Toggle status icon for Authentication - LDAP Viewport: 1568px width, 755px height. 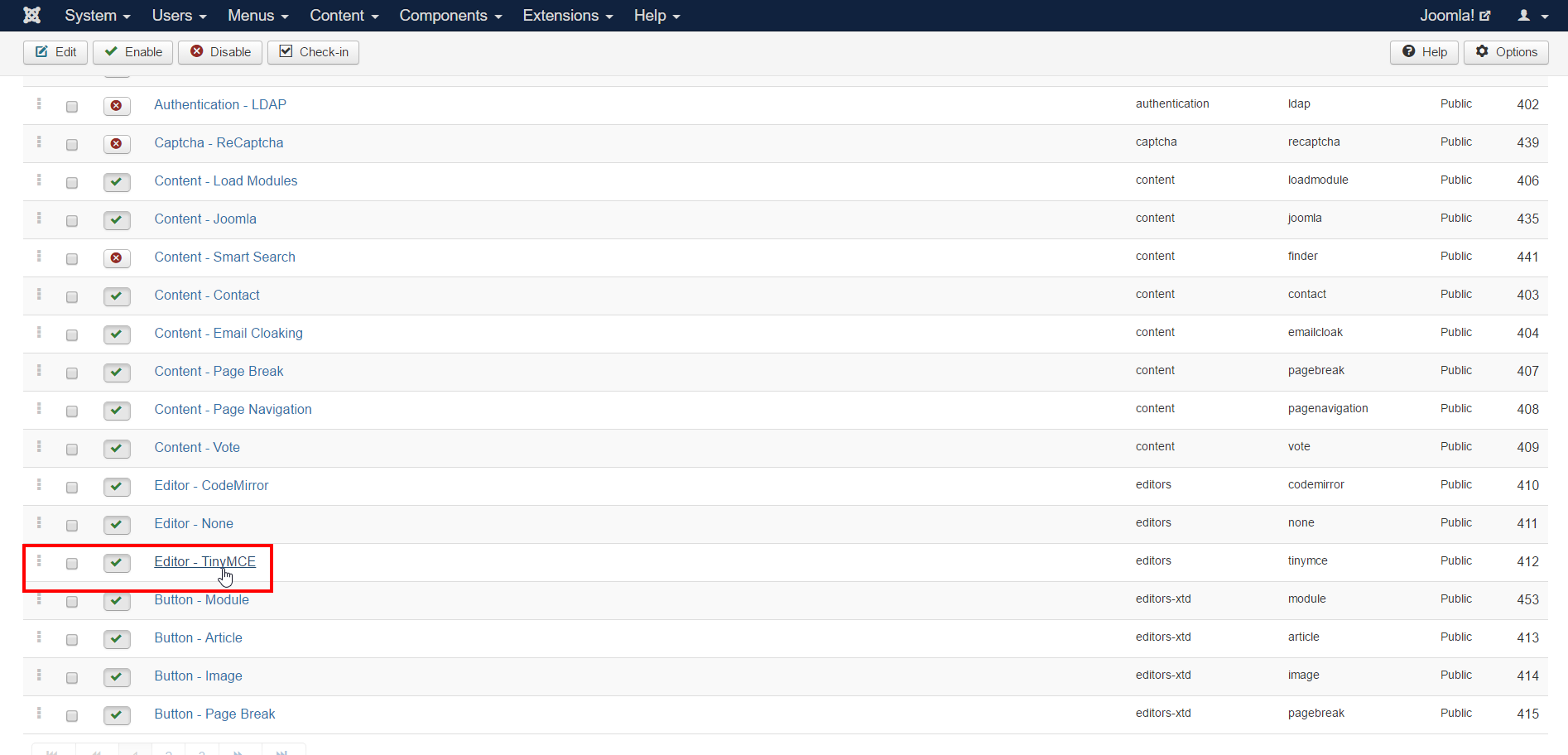tap(117, 105)
